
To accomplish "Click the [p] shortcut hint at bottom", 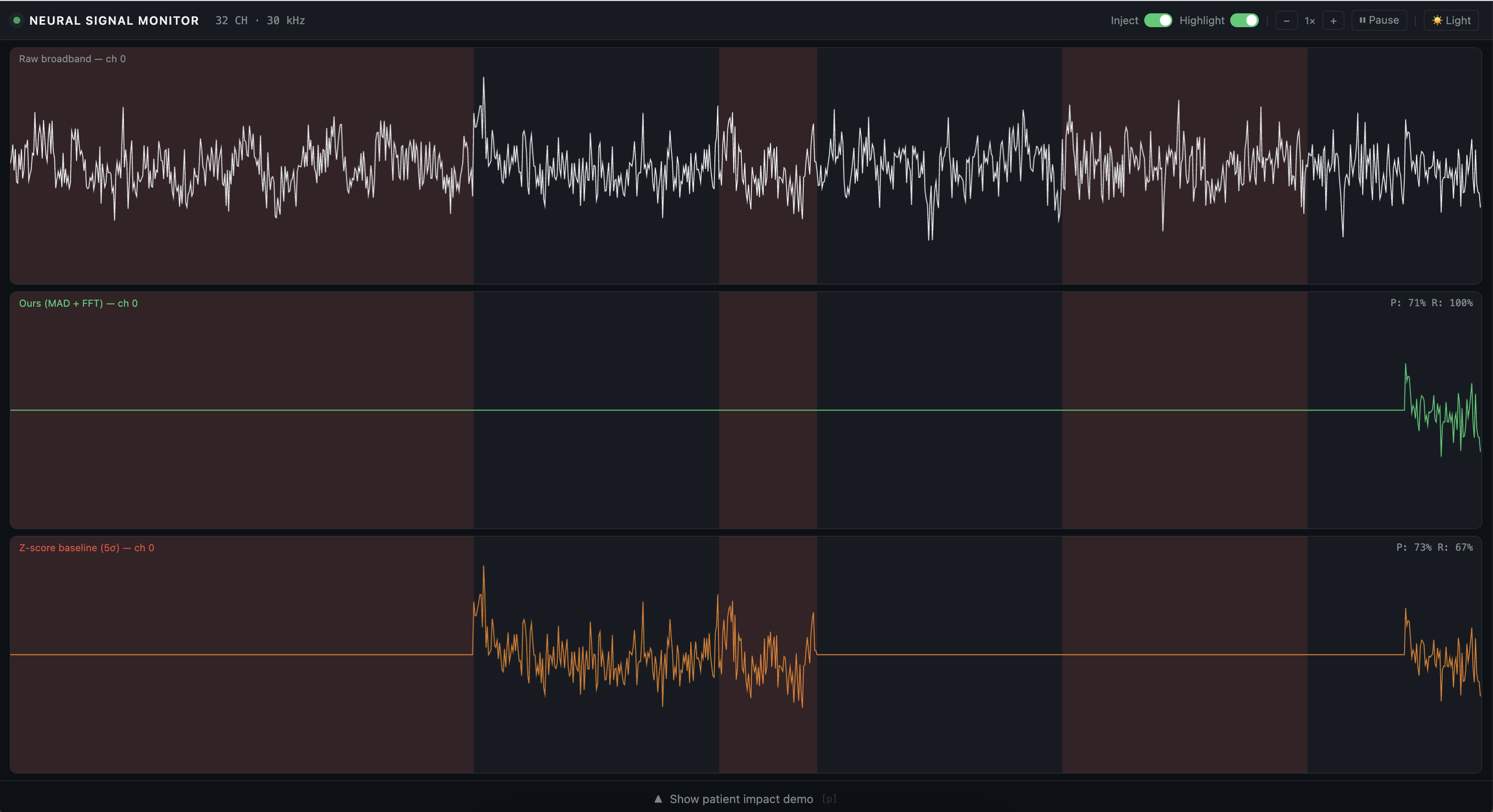I will click(829, 799).
